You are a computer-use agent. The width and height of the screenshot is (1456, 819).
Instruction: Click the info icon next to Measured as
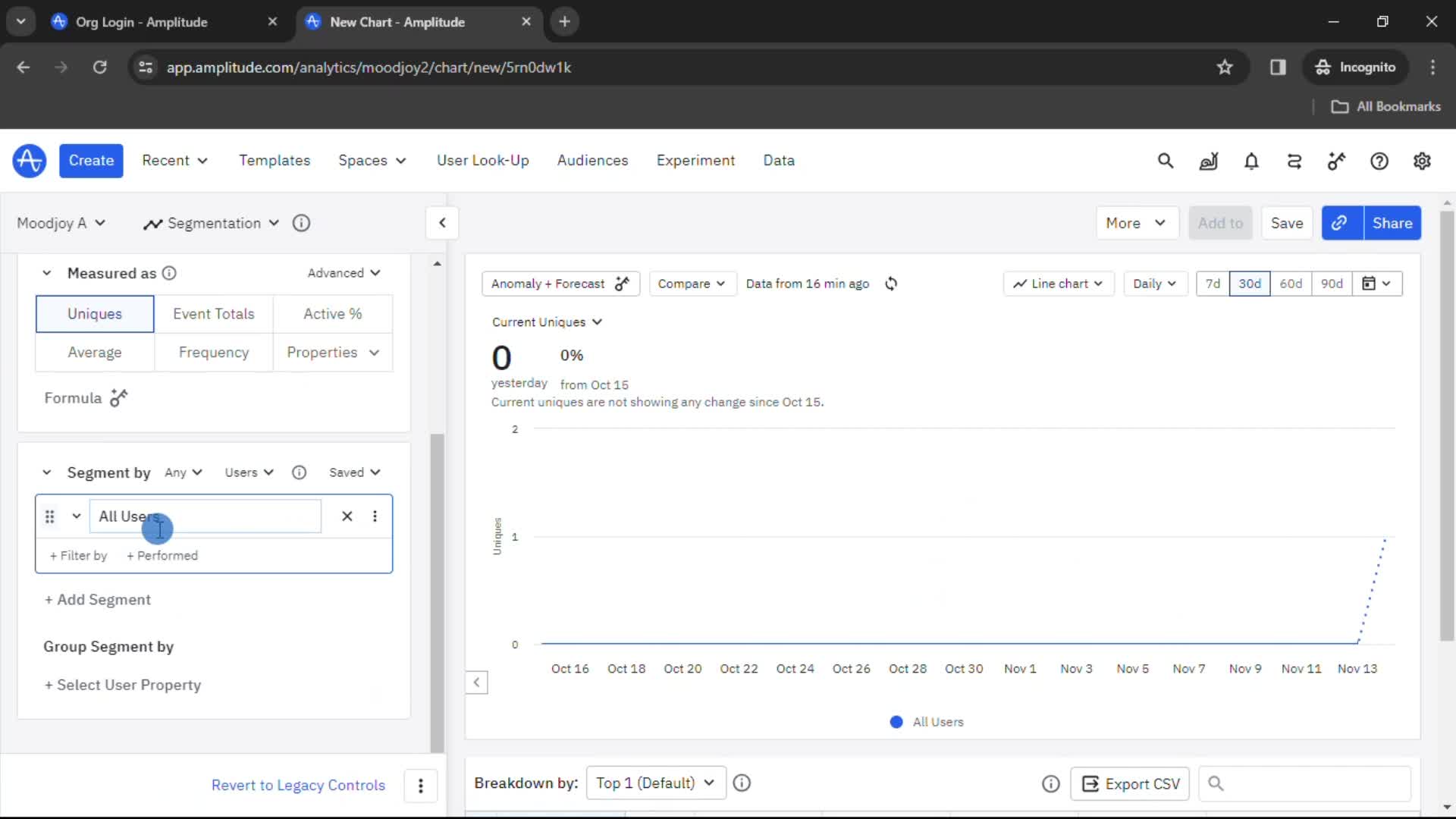170,272
